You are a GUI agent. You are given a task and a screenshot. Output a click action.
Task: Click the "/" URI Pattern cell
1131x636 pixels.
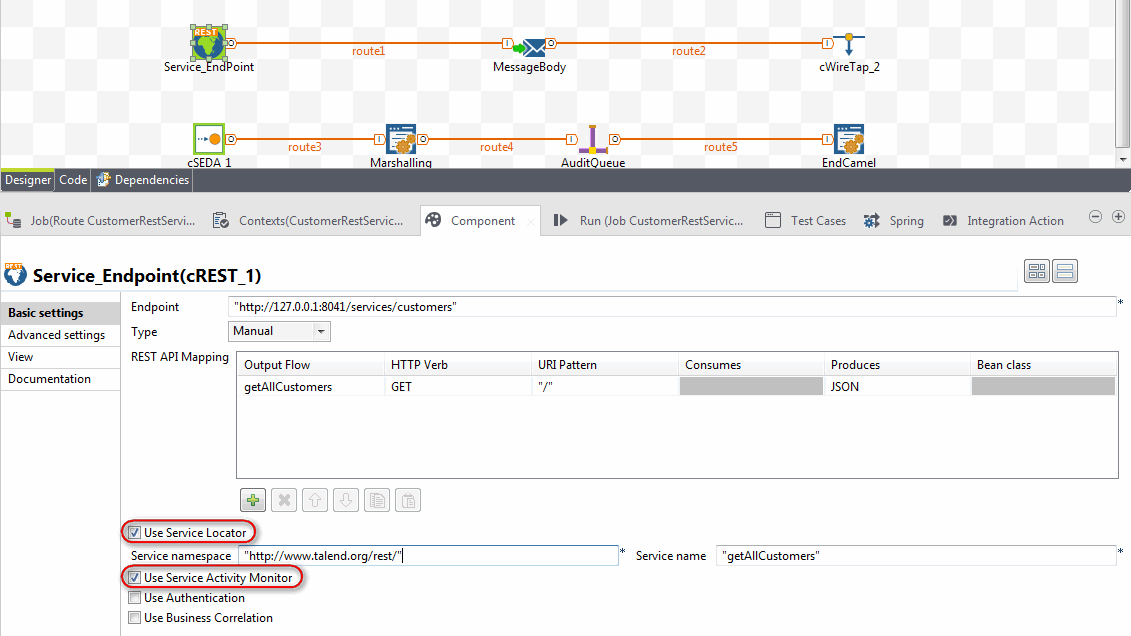coord(605,387)
